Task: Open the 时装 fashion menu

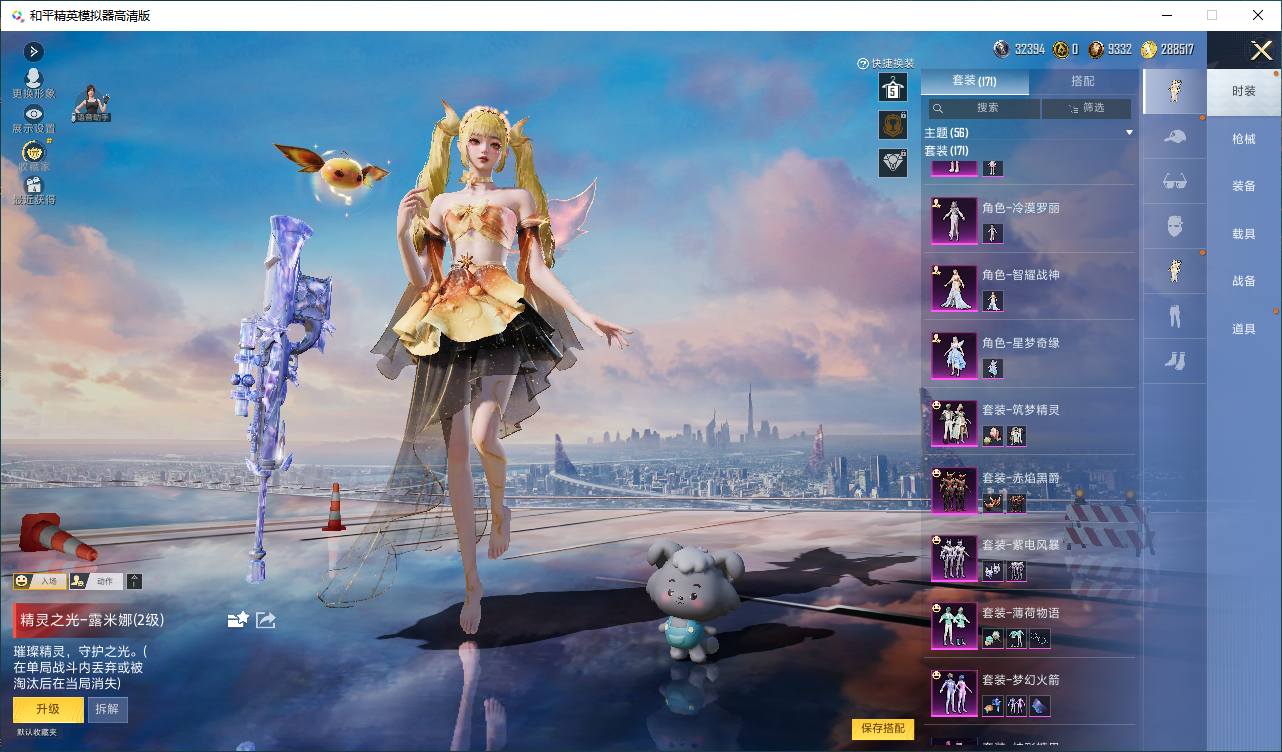Action: [x=1243, y=91]
